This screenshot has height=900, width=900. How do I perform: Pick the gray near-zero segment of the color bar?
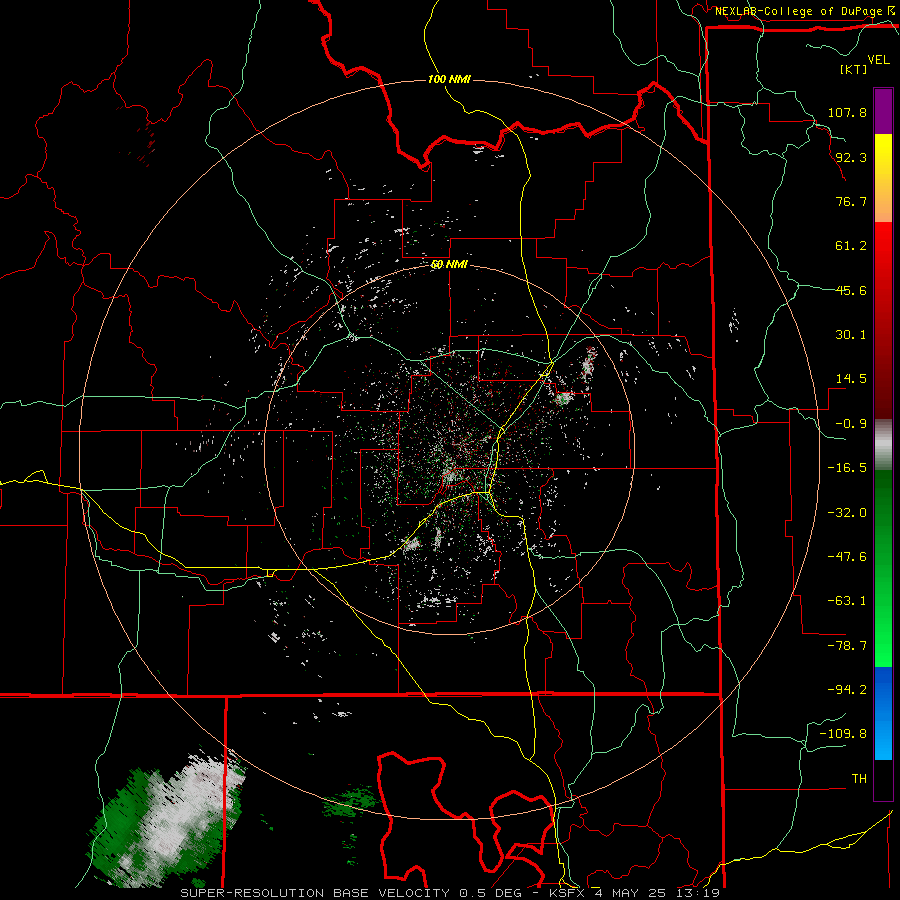tap(883, 443)
